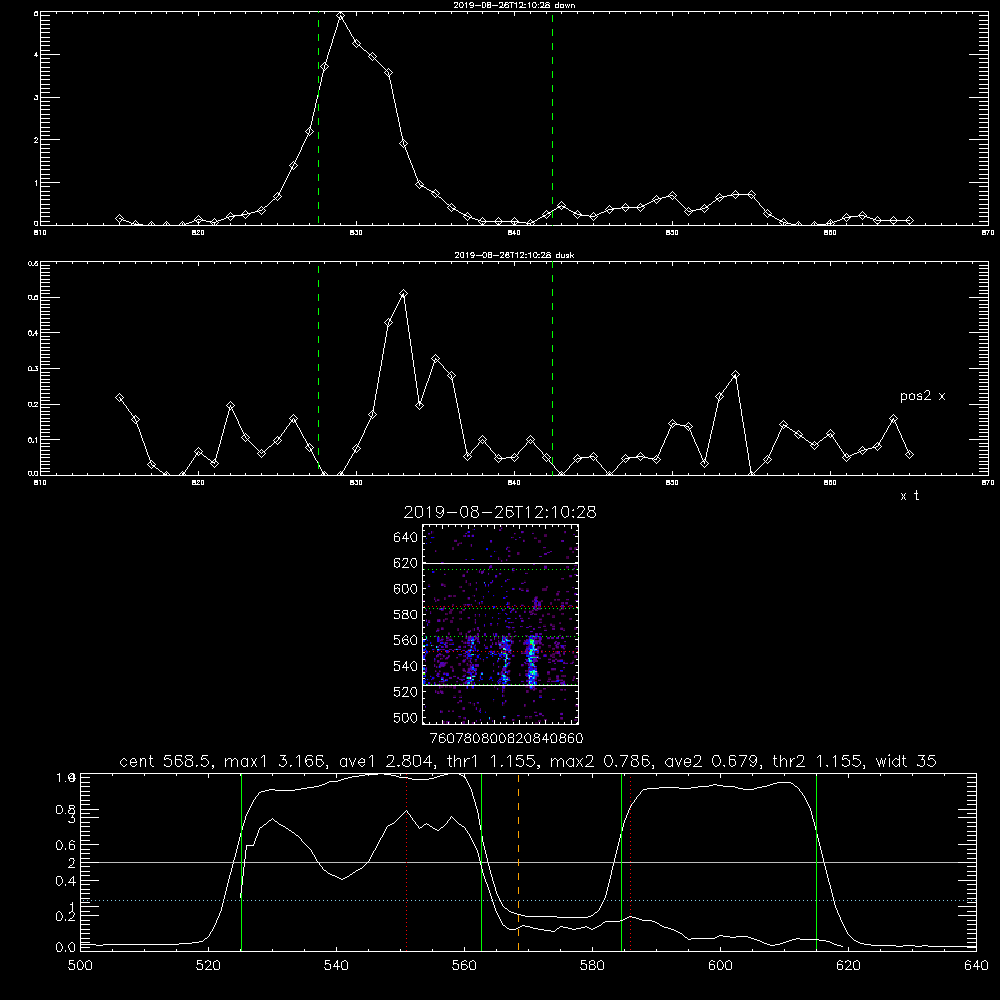Click the red dotted line near 551 in bottom plot
Viewport: 1000px width, 1000px height.
tap(406, 861)
